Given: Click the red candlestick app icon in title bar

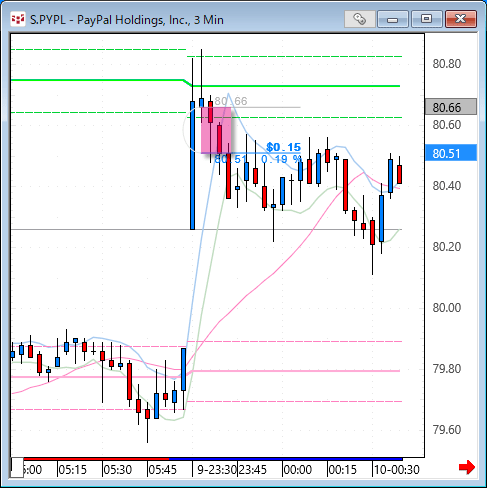Looking at the screenshot, I should [18, 19].
